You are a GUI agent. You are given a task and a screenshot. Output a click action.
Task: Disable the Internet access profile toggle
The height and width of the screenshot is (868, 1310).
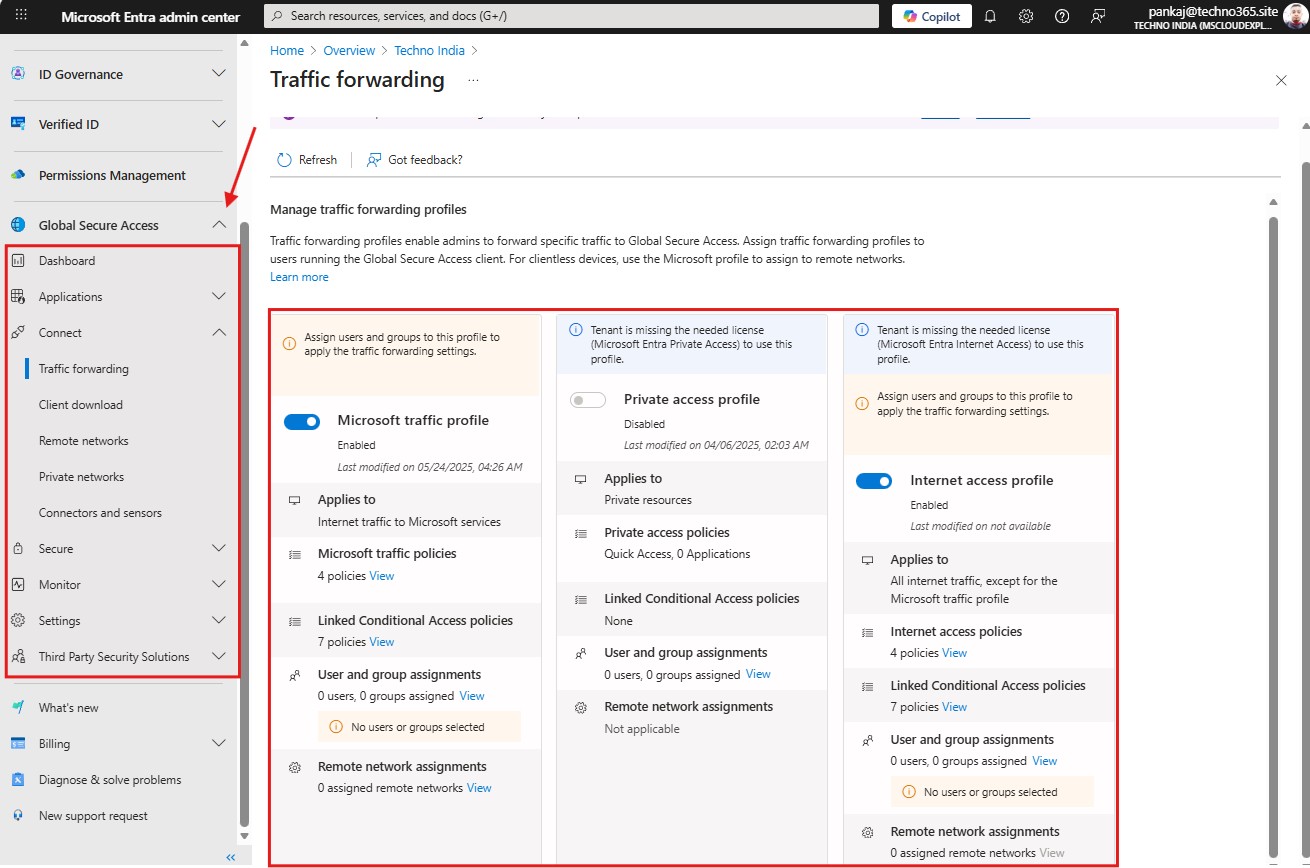(x=874, y=481)
